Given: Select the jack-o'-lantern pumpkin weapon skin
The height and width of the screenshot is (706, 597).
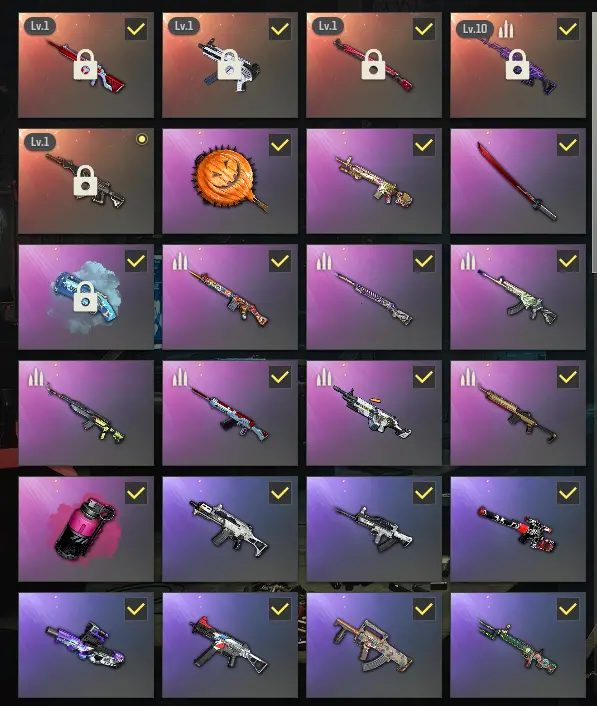Looking at the screenshot, I should click(x=230, y=181).
